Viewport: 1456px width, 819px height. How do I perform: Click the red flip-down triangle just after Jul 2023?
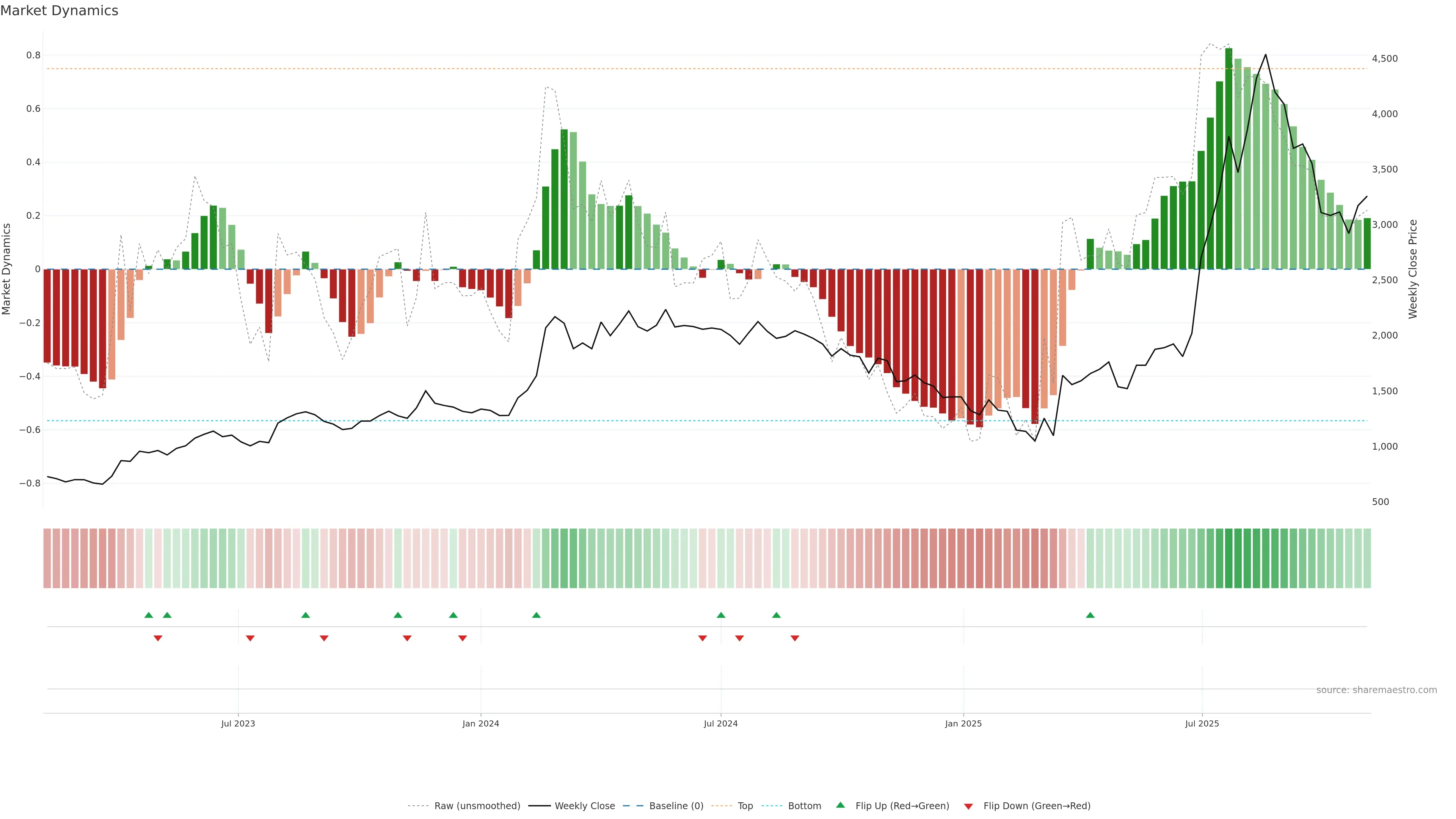[250, 638]
